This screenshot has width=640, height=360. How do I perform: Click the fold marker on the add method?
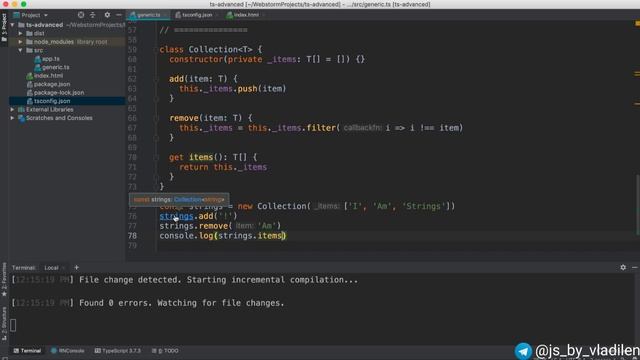[x=156, y=79]
